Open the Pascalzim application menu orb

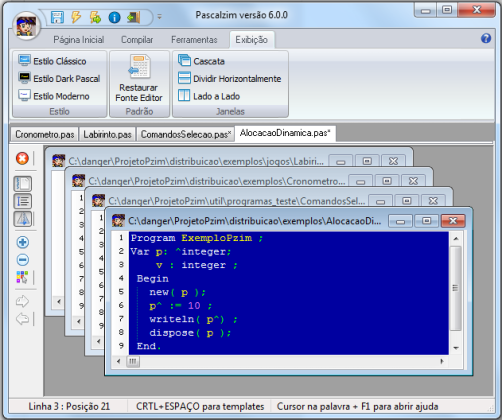click(x=26, y=26)
